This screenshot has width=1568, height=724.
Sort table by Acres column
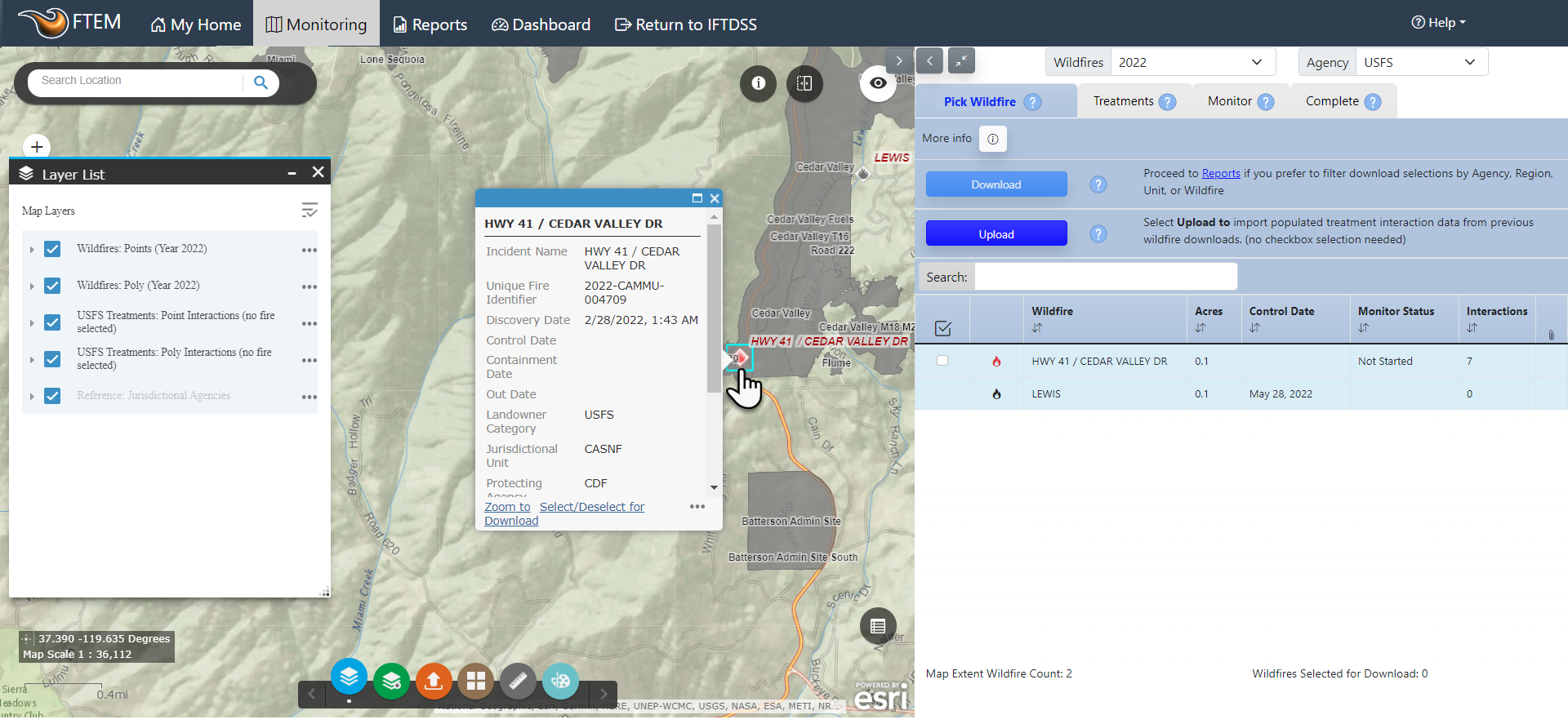point(1200,328)
